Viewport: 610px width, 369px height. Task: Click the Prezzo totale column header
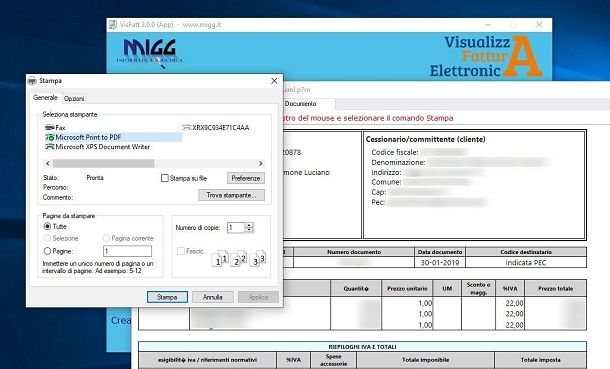(556, 289)
